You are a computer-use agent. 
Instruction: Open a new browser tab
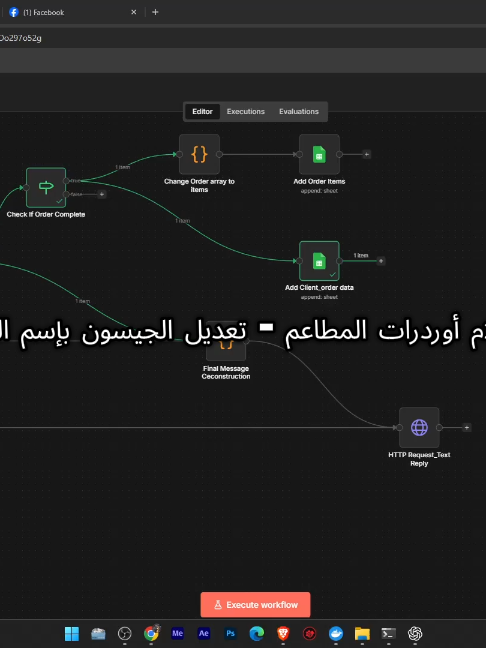point(155,12)
